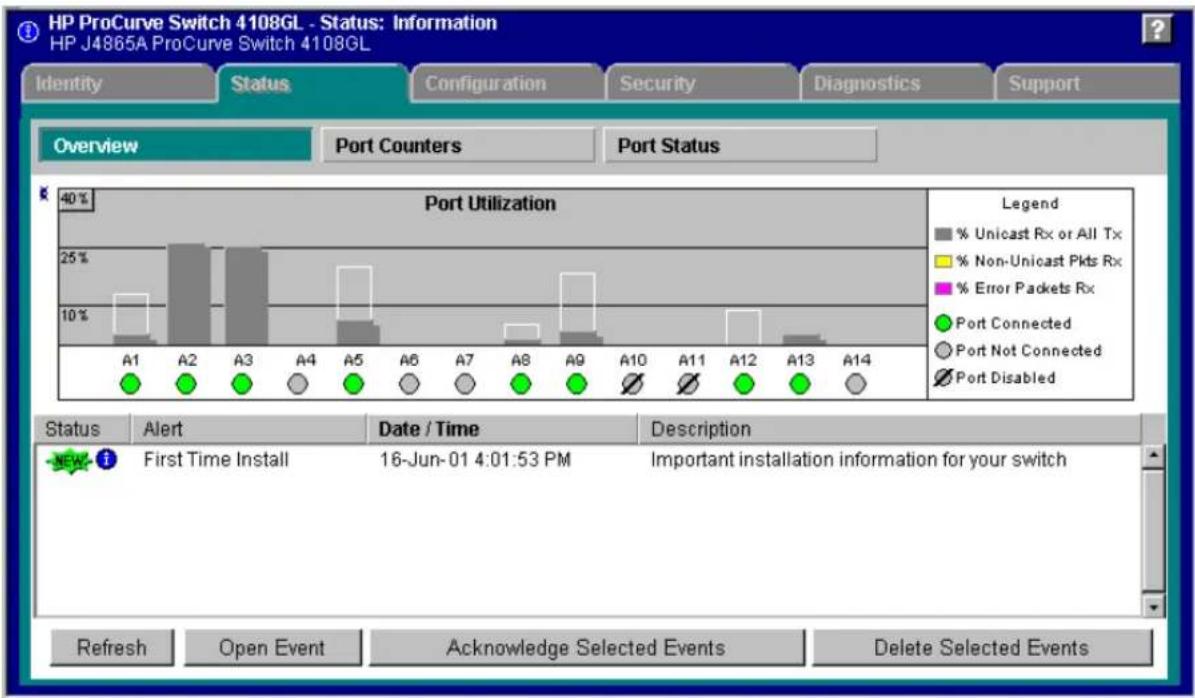
Task: Open the Identity tab
Action: pyautogui.click(x=118, y=84)
